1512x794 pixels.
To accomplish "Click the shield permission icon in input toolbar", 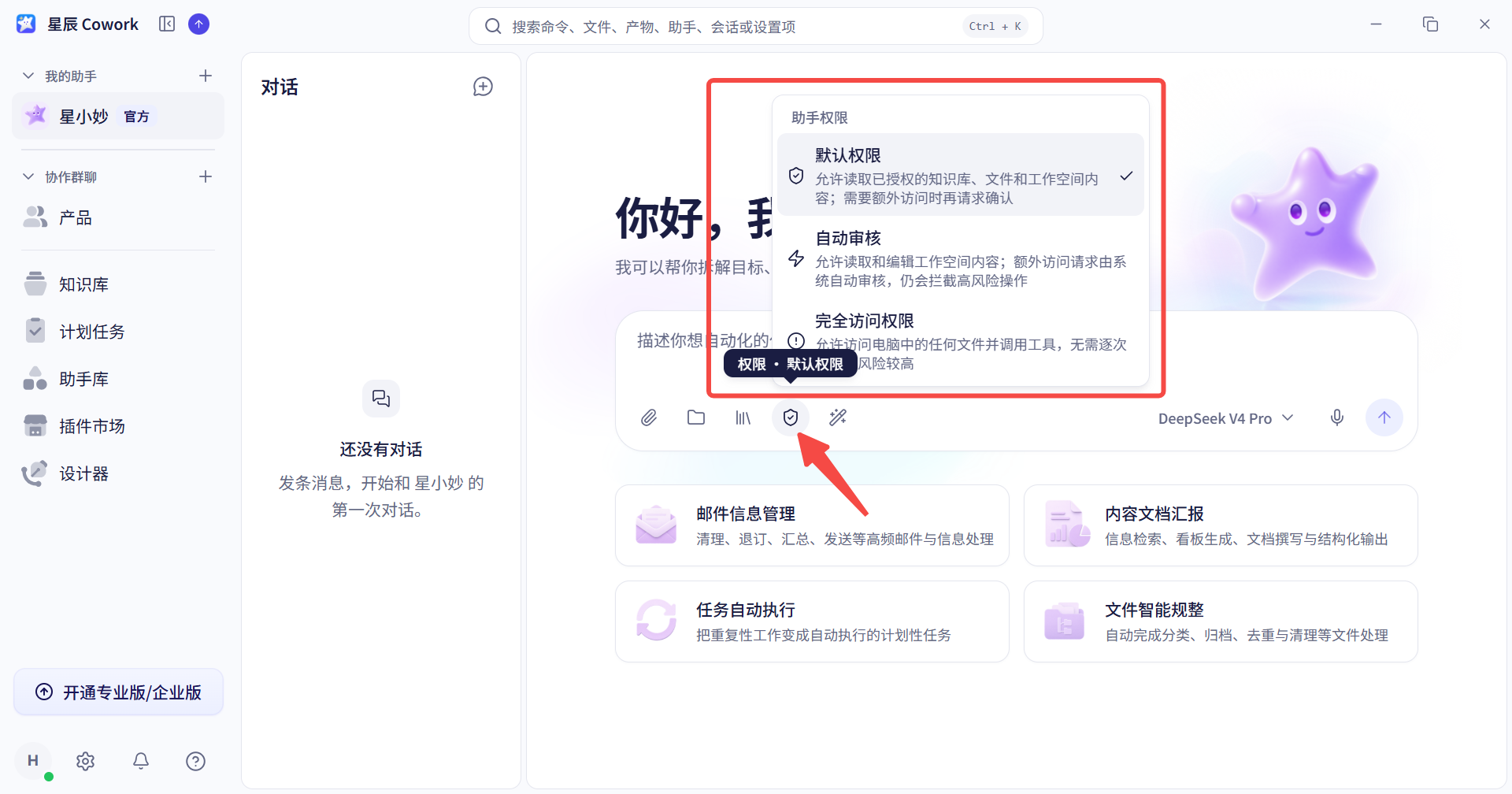I will (791, 417).
